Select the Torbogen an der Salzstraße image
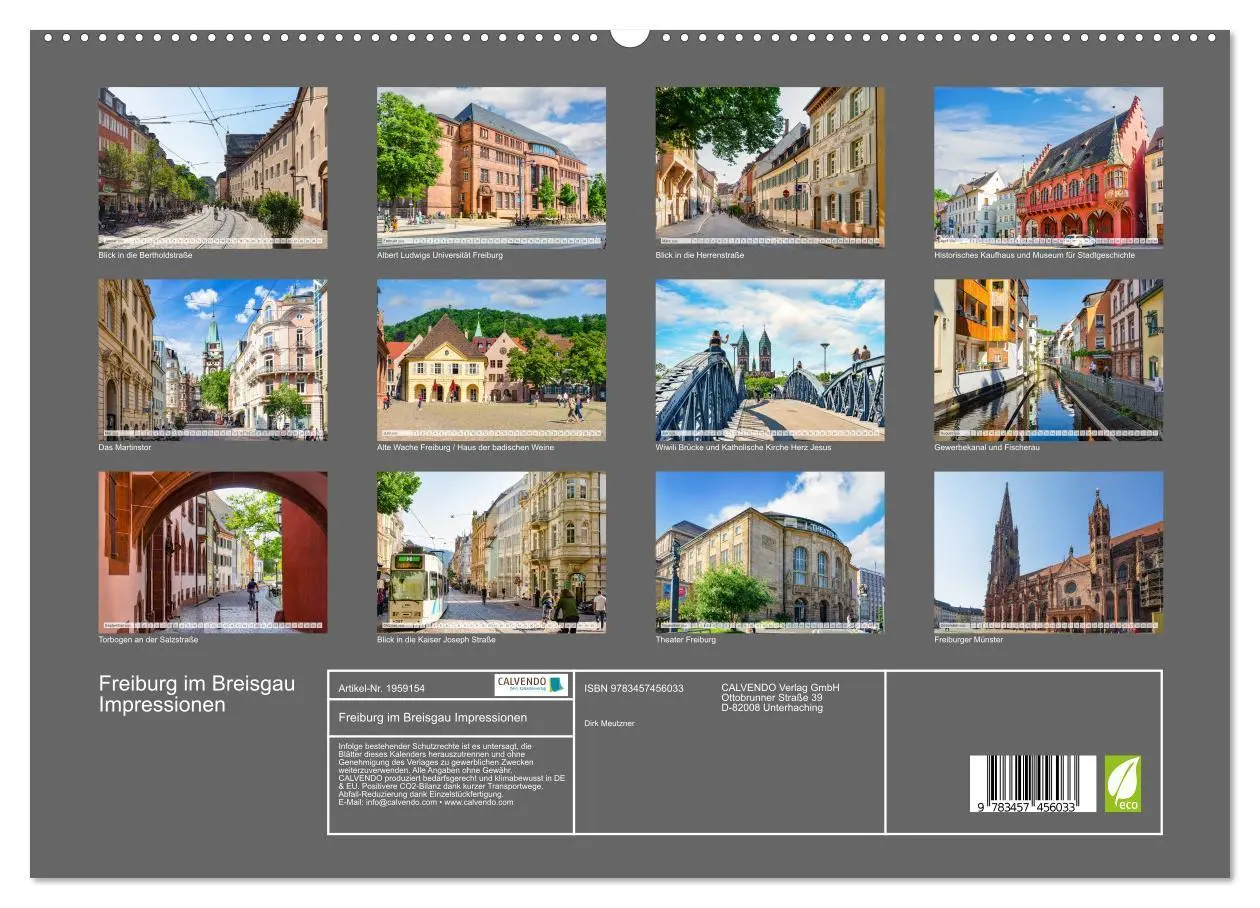The height and width of the screenshot is (908, 1260). [x=212, y=552]
